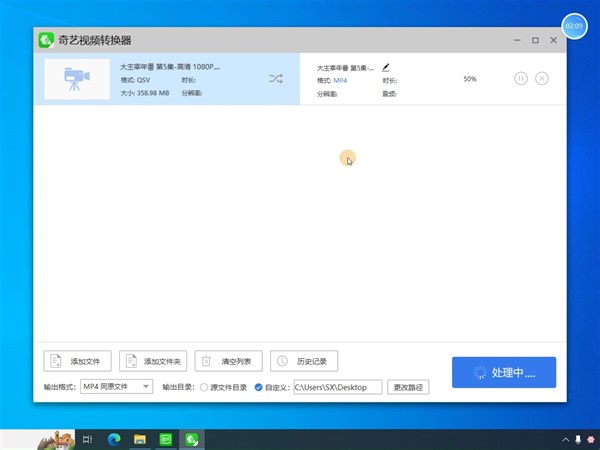Image resolution: width=600 pixels, height=450 pixels.
Task: Minimize the converter window
Action: [x=517, y=40]
